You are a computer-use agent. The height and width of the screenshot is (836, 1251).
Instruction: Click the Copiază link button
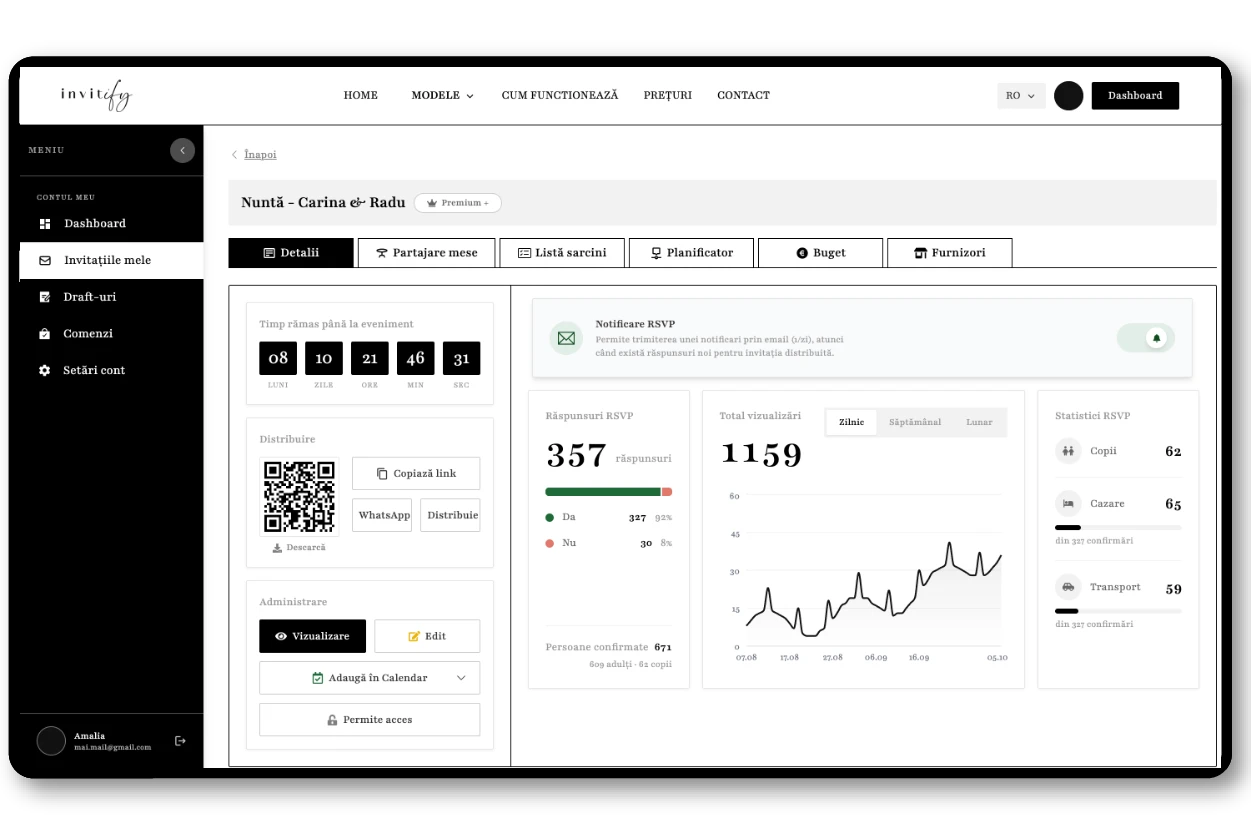[x=416, y=474]
